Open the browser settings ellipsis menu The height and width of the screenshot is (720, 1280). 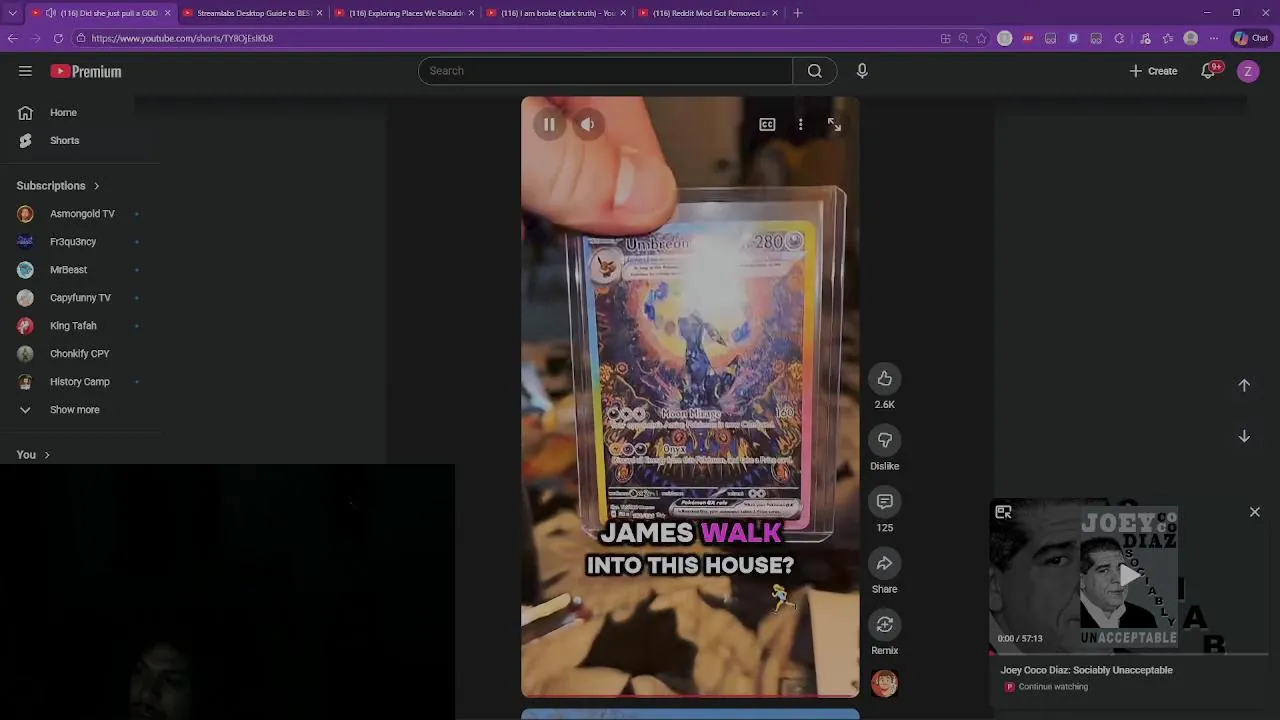[1213, 38]
